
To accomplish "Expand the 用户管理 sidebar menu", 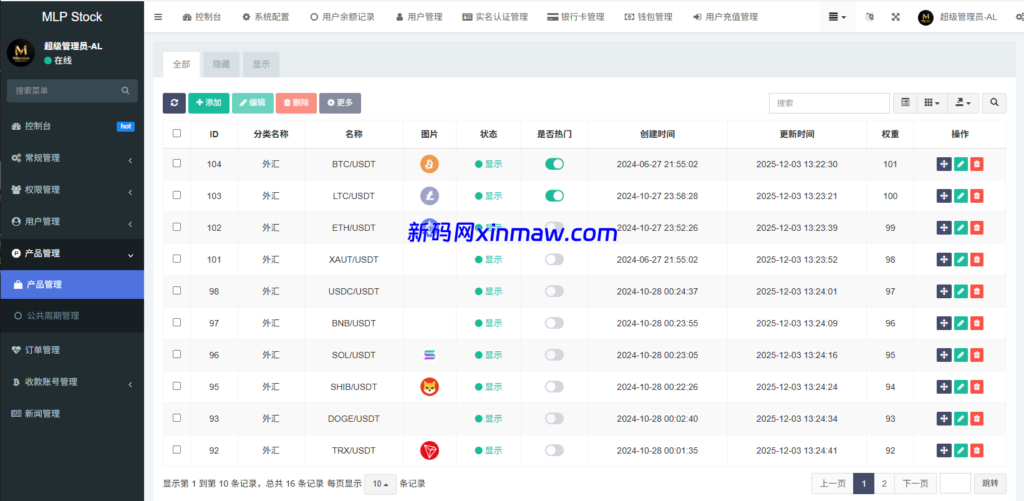I will tap(72, 221).
